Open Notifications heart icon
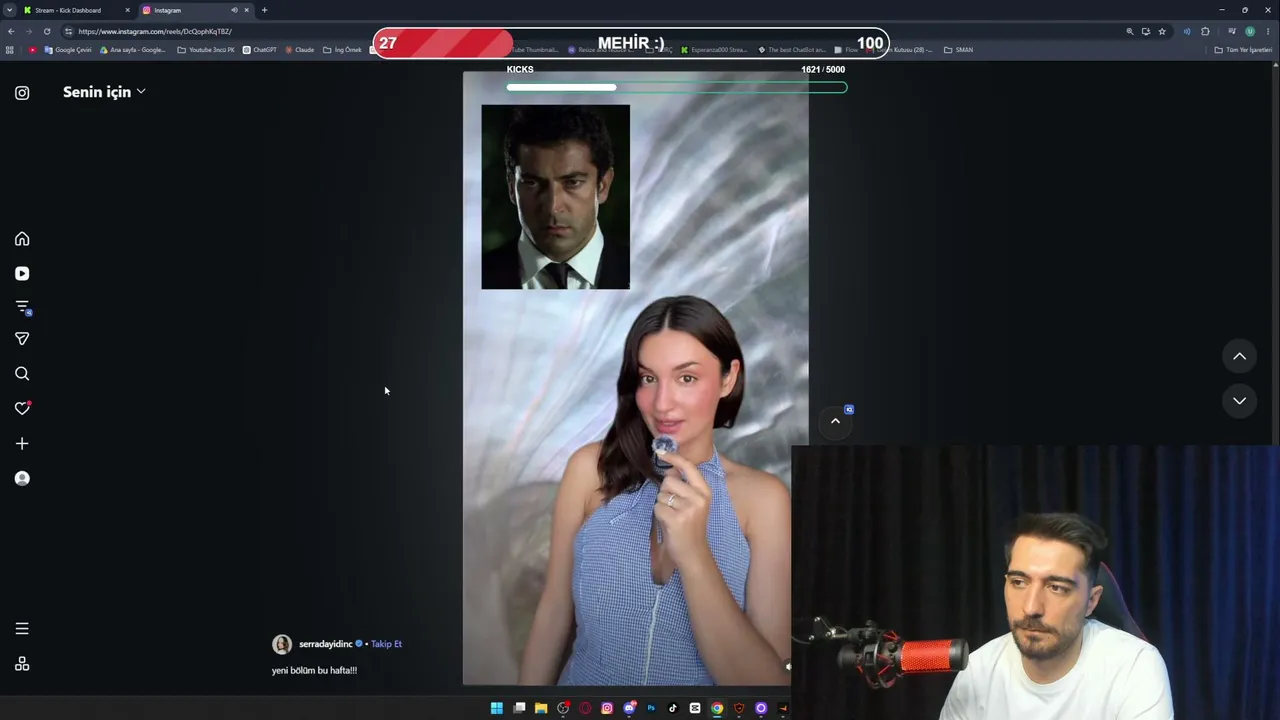This screenshot has width=1280, height=720. tap(22, 408)
